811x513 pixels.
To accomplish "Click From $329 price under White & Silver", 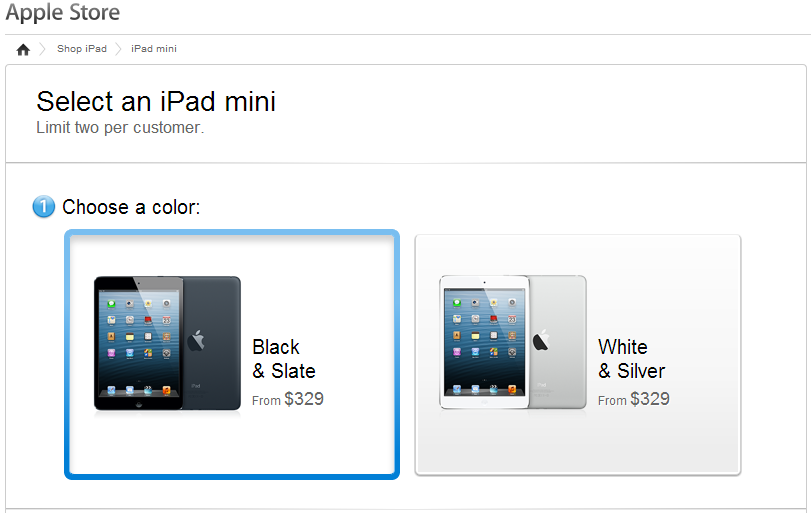I will (634, 399).
